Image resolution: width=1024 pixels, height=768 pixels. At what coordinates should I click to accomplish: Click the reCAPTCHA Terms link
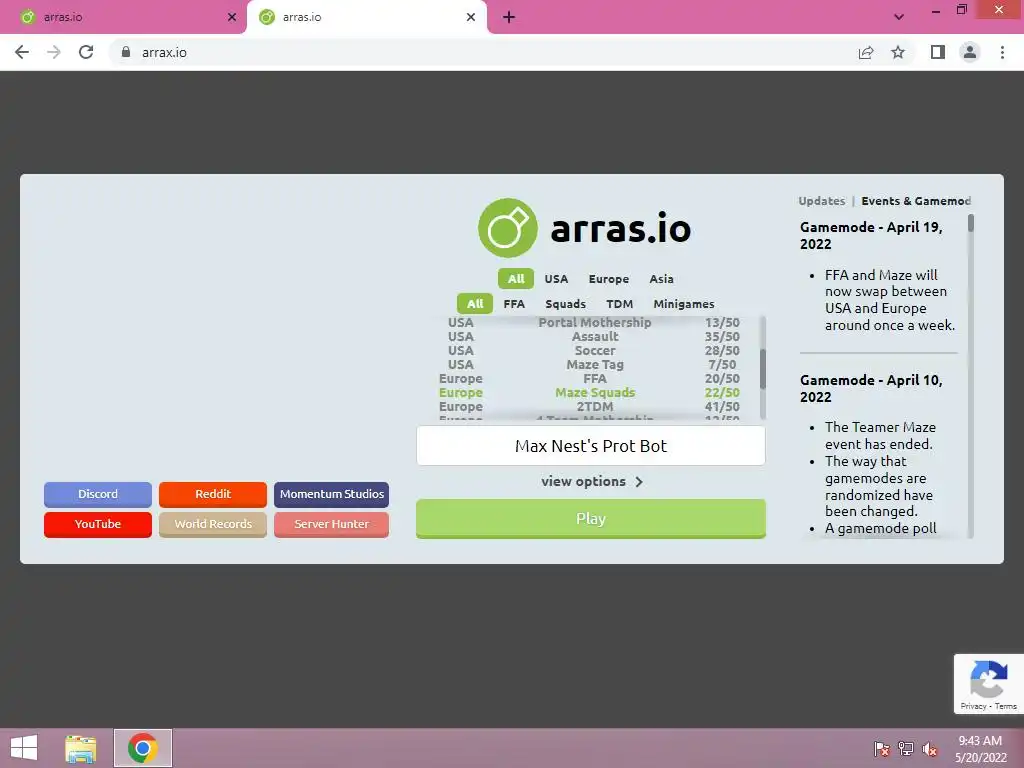1006,706
